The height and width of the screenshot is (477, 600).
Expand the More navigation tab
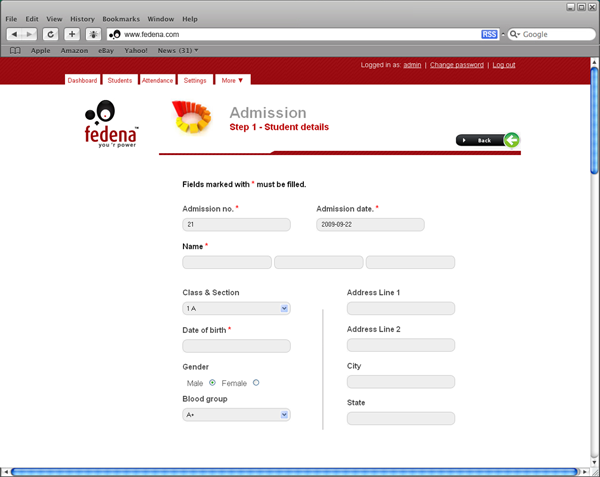click(x=233, y=80)
